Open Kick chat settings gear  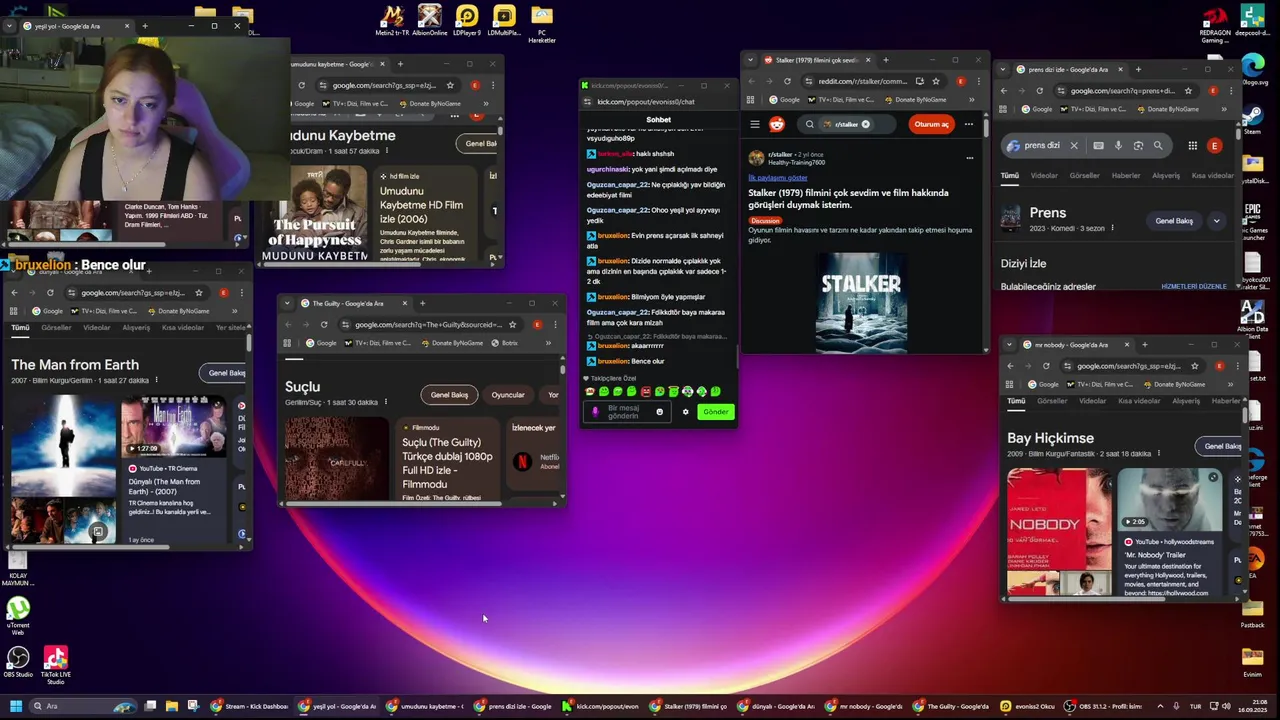pyautogui.click(x=685, y=412)
